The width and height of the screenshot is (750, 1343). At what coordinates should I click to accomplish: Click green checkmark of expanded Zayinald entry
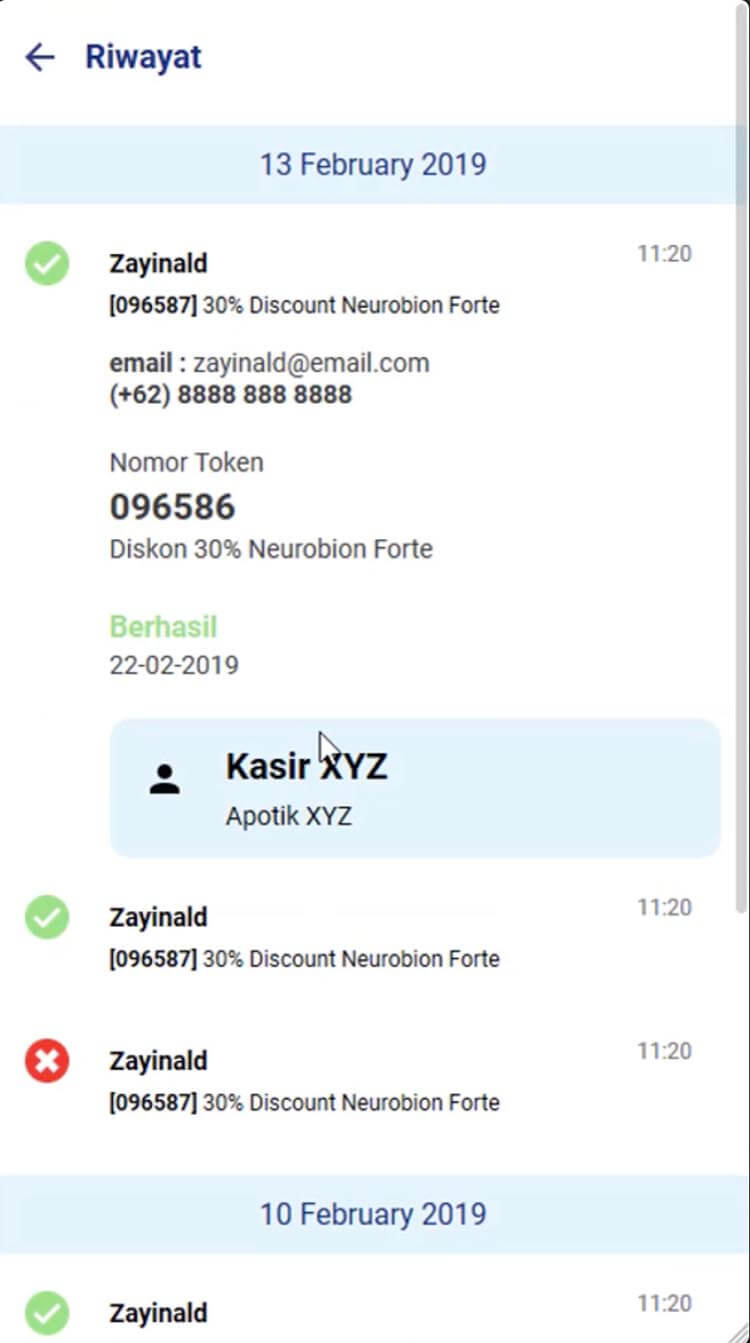[x=47, y=264]
